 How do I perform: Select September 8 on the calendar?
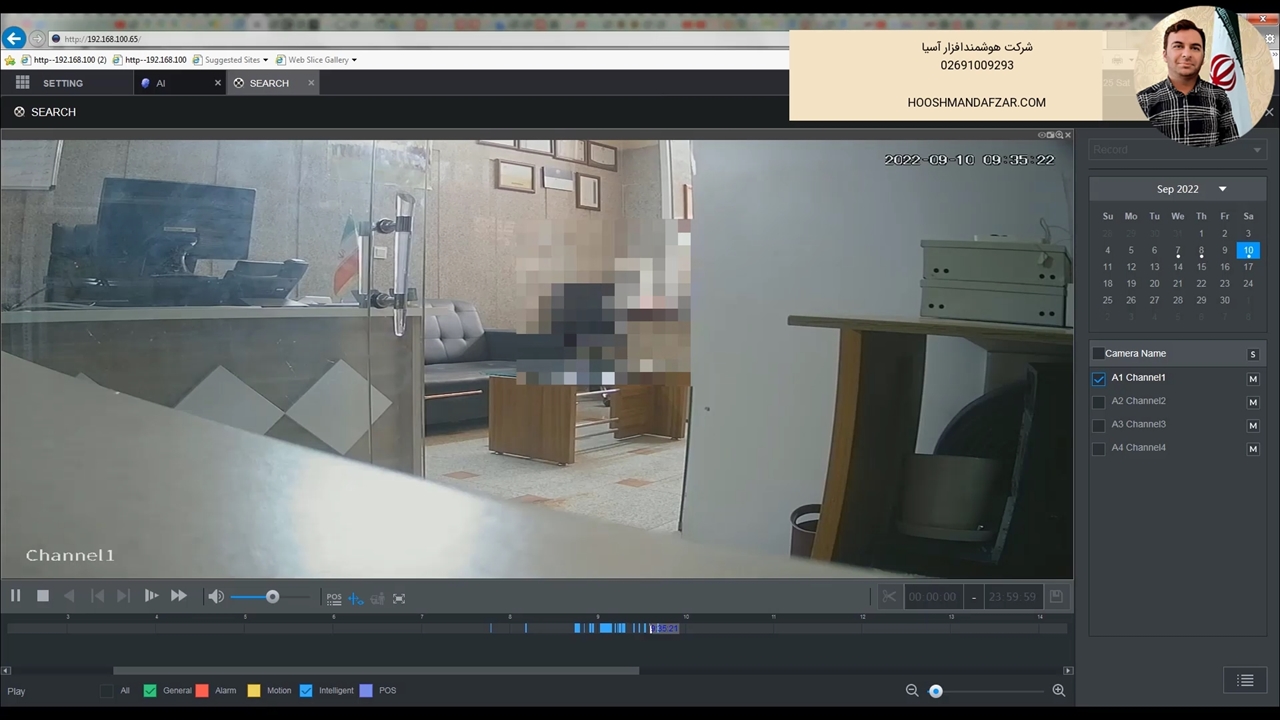click(x=1201, y=251)
